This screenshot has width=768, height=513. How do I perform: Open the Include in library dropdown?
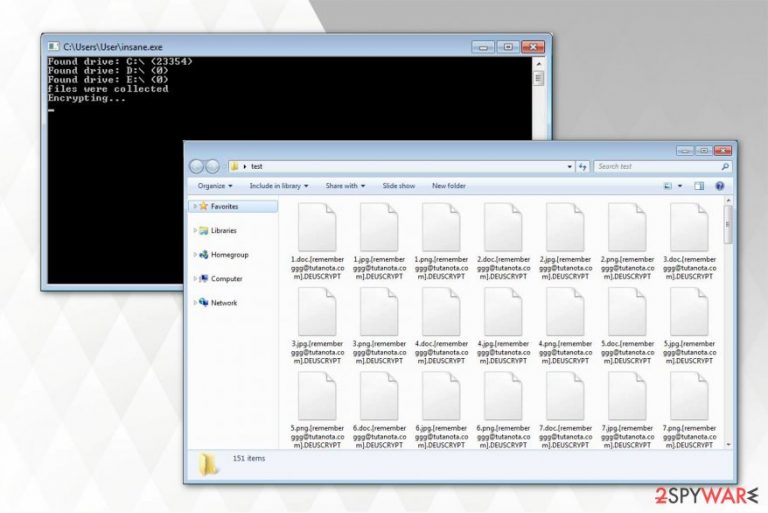(279, 186)
